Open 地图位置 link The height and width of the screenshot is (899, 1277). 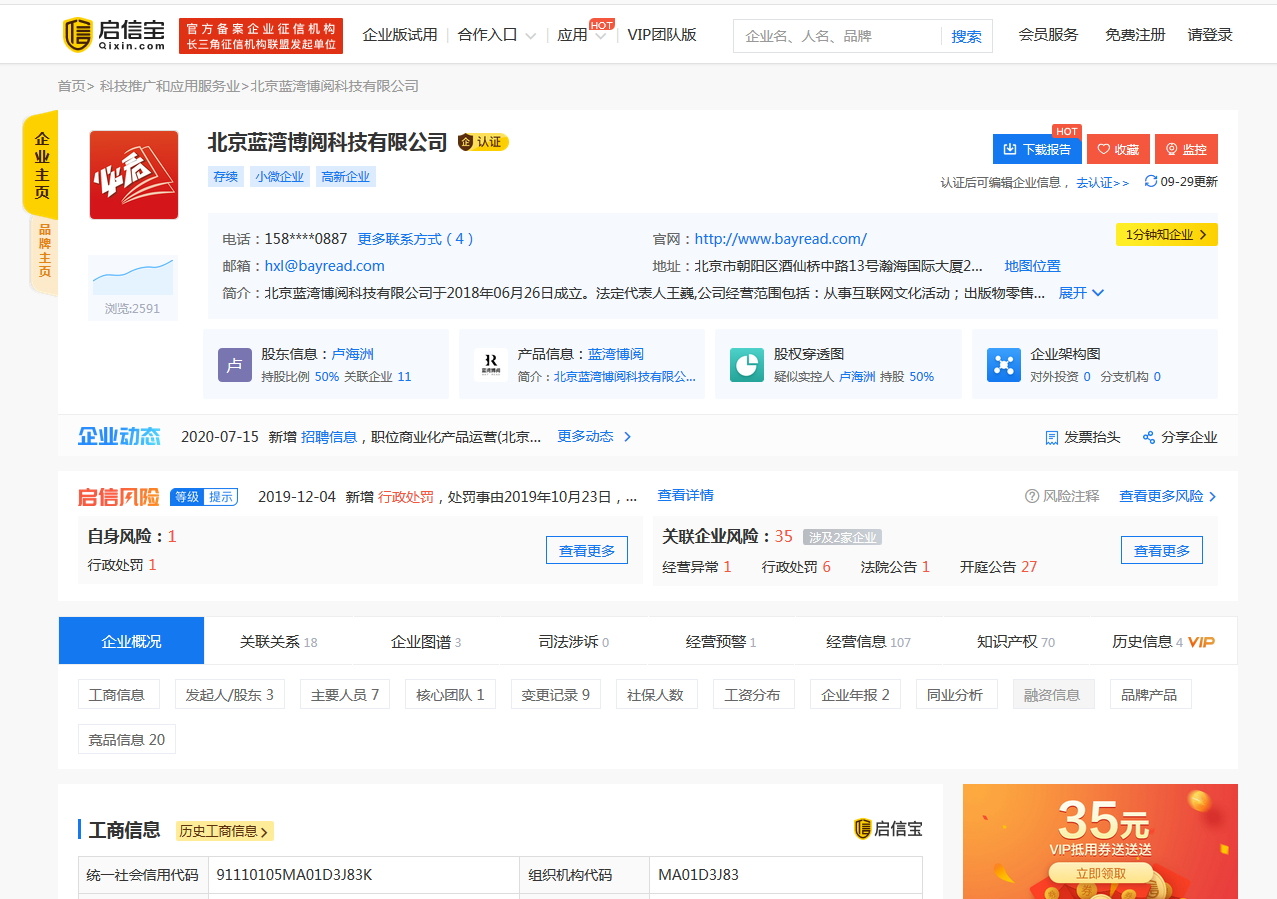point(1033,266)
